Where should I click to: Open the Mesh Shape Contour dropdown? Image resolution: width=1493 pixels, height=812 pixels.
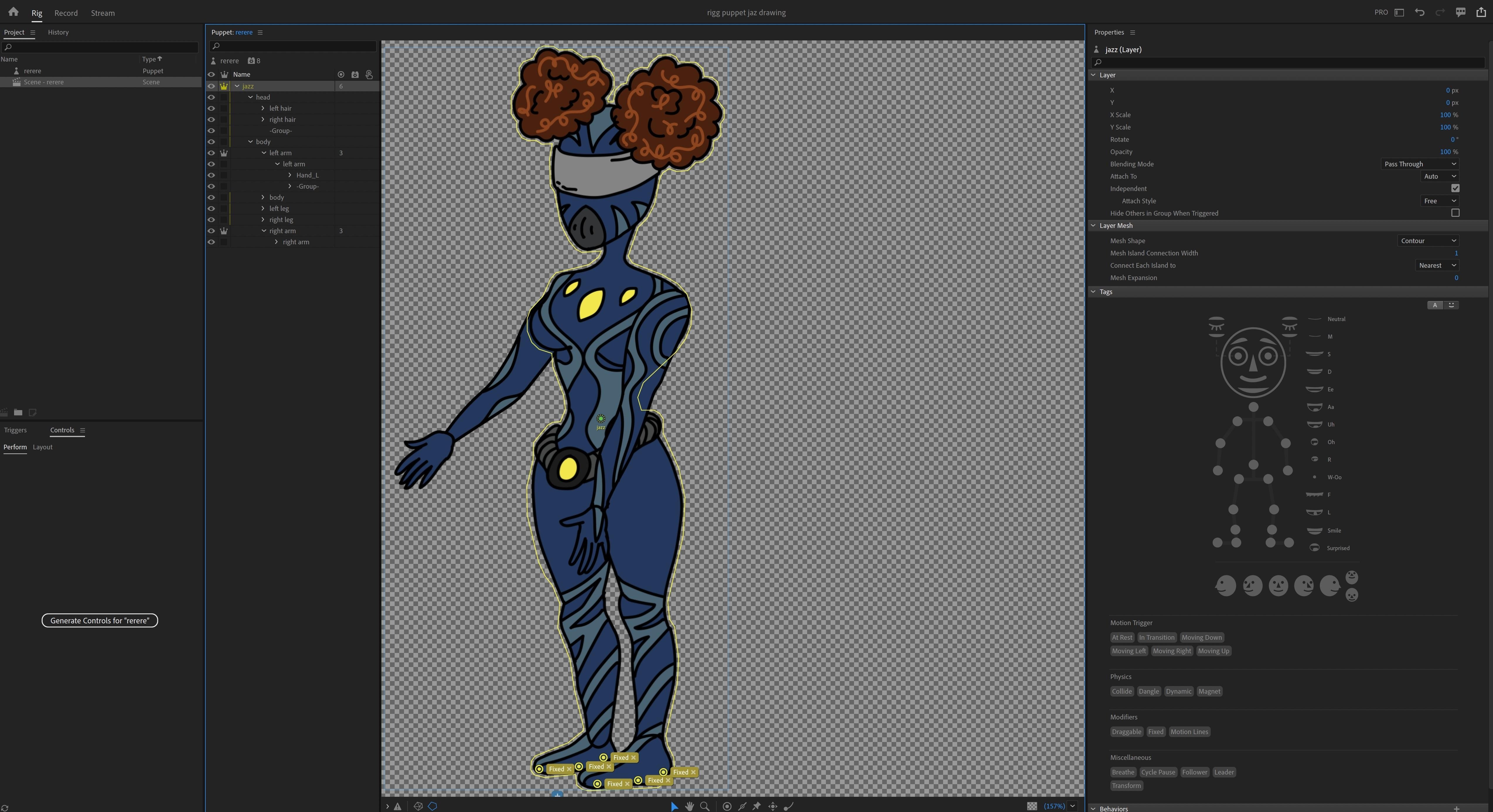click(1428, 240)
